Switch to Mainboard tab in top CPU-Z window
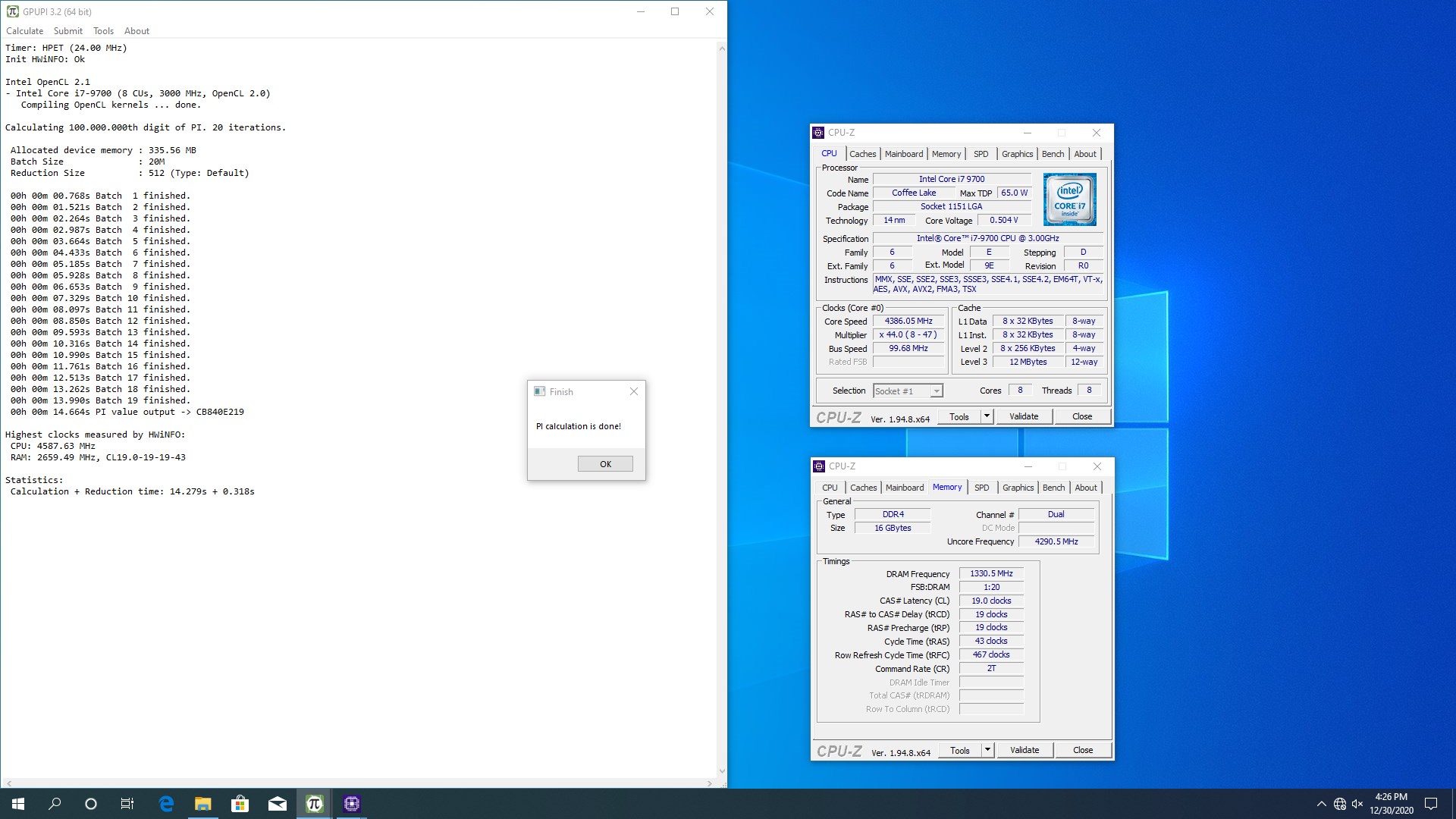1456x819 pixels. tap(904, 154)
